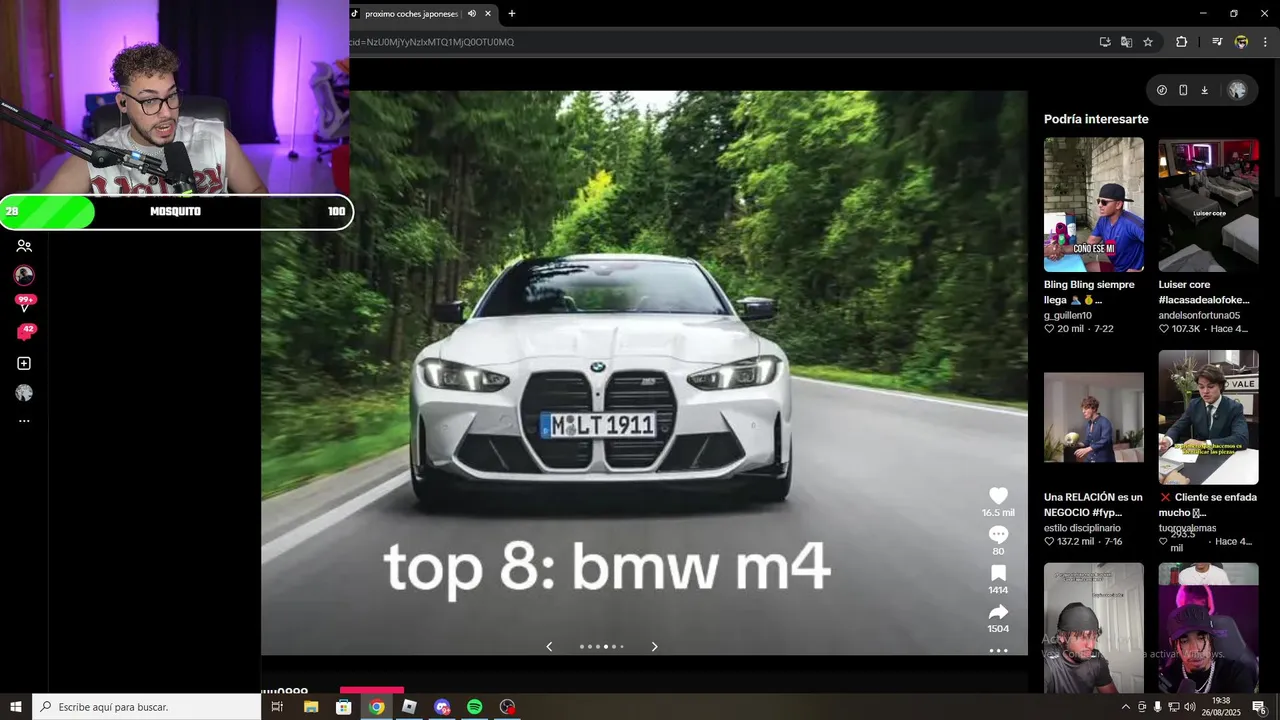The height and width of the screenshot is (720, 1280).
Task: Open comments with the speech bubble icon
Action: pos(998,534)
